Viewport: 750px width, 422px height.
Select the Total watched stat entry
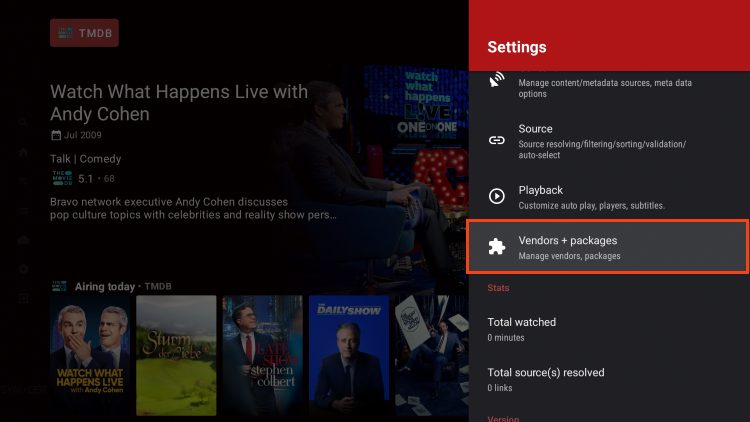tap(521, 322)
